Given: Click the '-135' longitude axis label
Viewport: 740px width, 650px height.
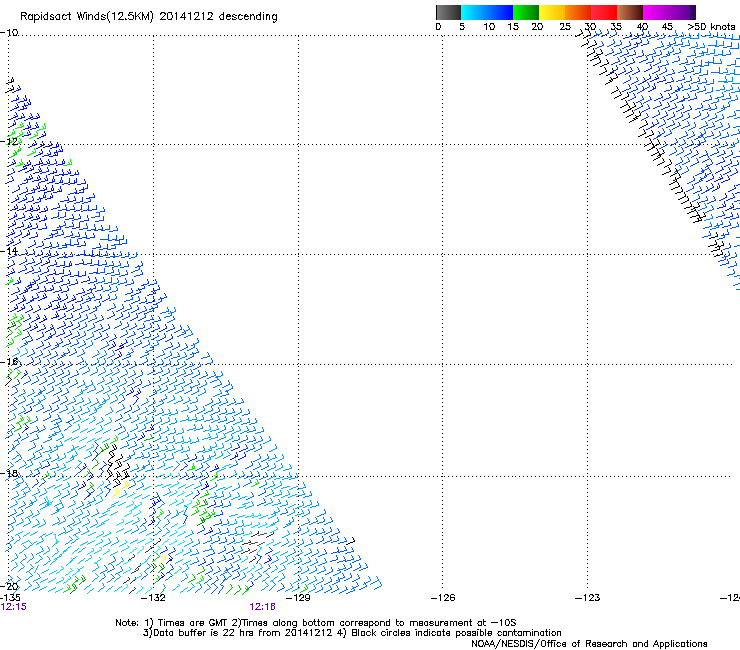Looking at the screenshot, I should click(x=10, y=598).
